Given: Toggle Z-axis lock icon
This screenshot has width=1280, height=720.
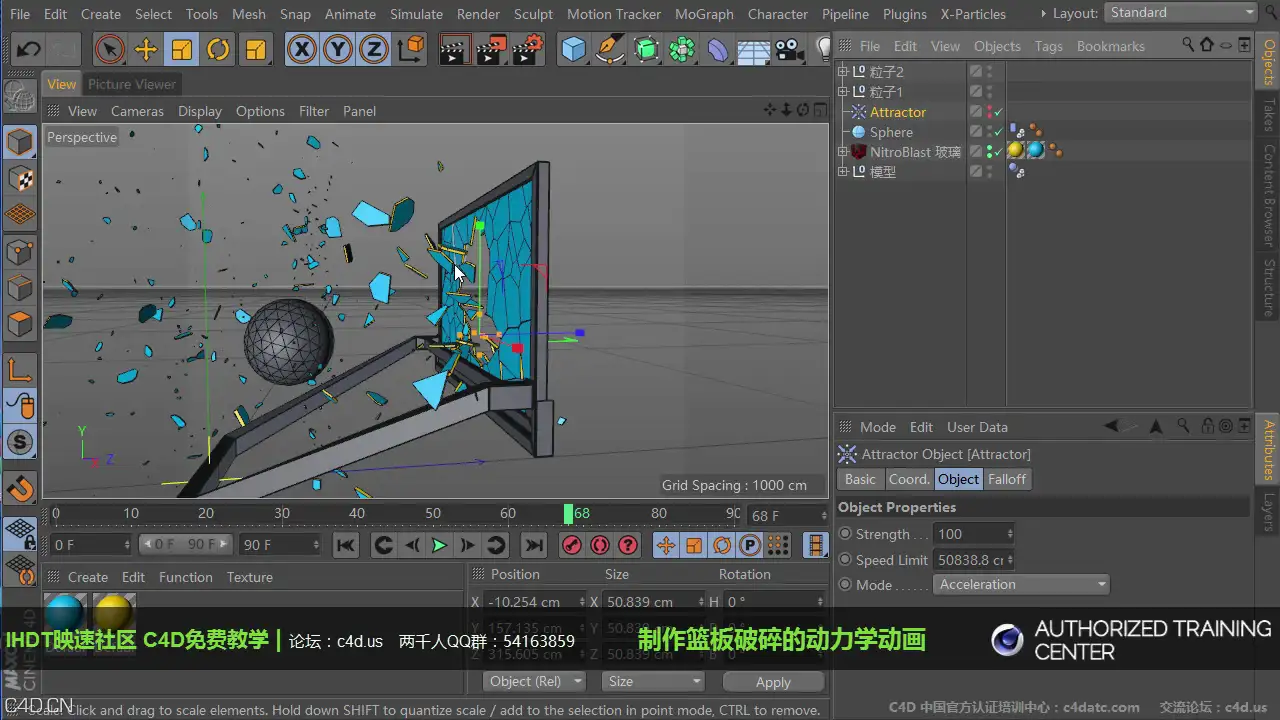Looking at the screenshot, I should point(373,49).
